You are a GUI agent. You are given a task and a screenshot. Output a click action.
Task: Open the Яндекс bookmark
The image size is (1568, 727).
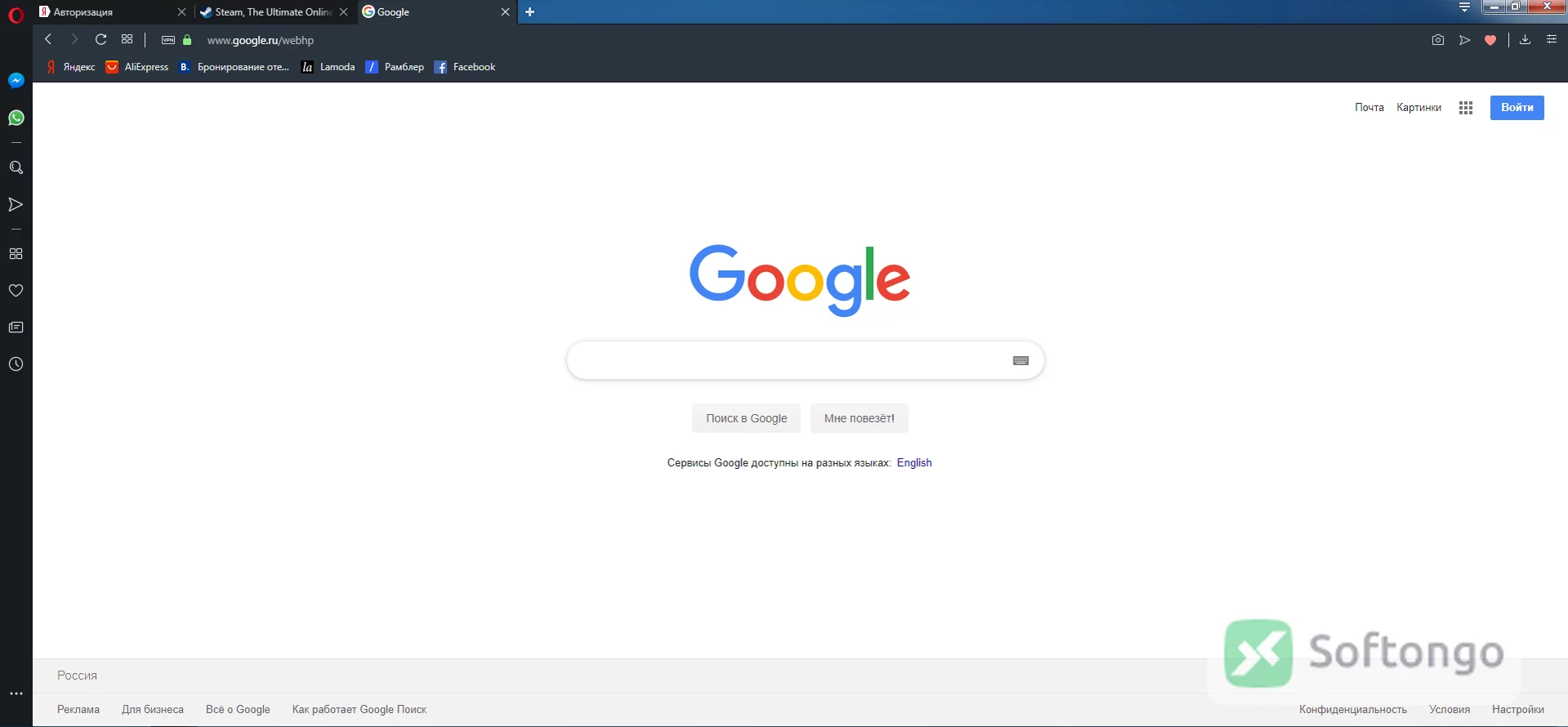tap(70, 67)
